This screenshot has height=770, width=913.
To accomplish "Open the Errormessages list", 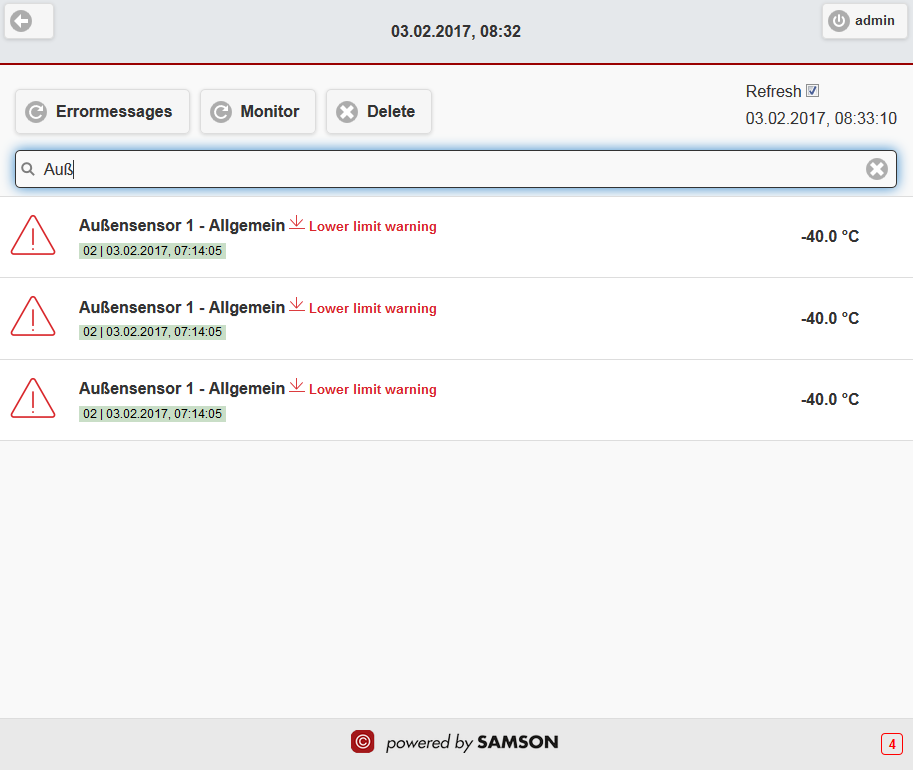I will coord(102,112).
